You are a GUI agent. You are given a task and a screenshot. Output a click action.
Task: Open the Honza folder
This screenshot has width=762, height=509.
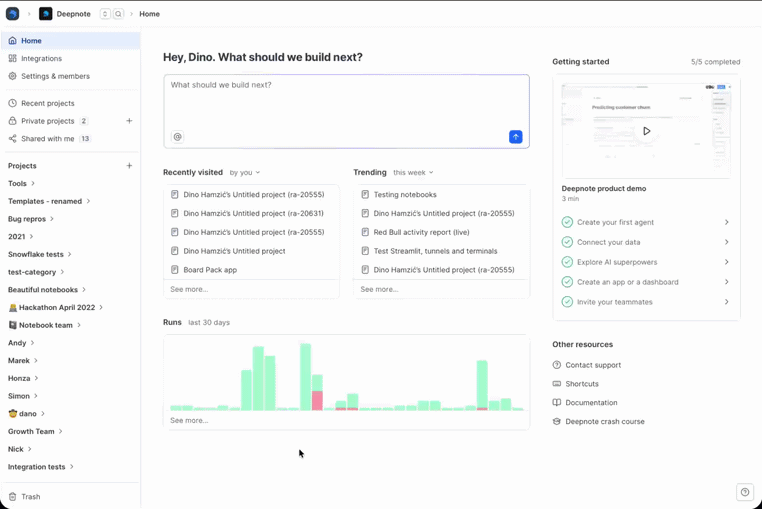click(23, 378)
